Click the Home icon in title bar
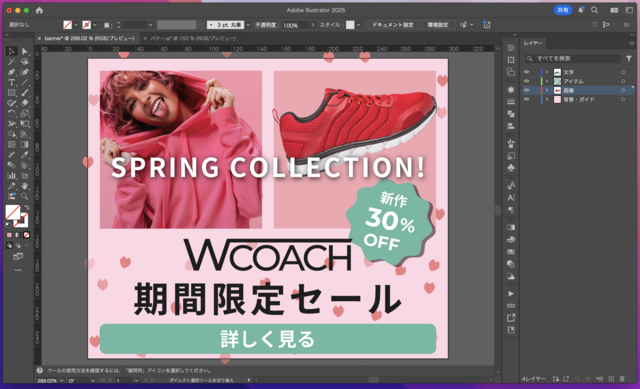This screenshot has height=389, width=640. [x=39, y=10]
